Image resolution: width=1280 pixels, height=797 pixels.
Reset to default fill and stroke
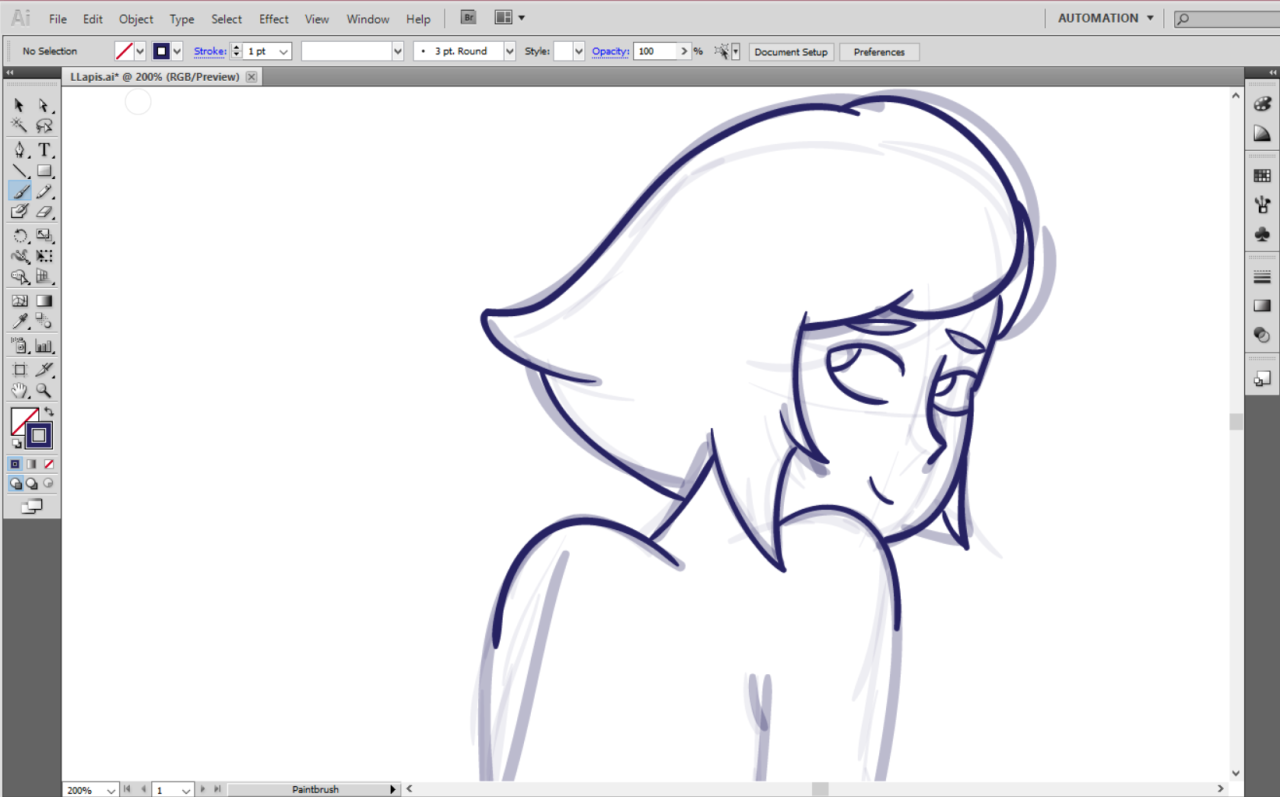(16, 442)
